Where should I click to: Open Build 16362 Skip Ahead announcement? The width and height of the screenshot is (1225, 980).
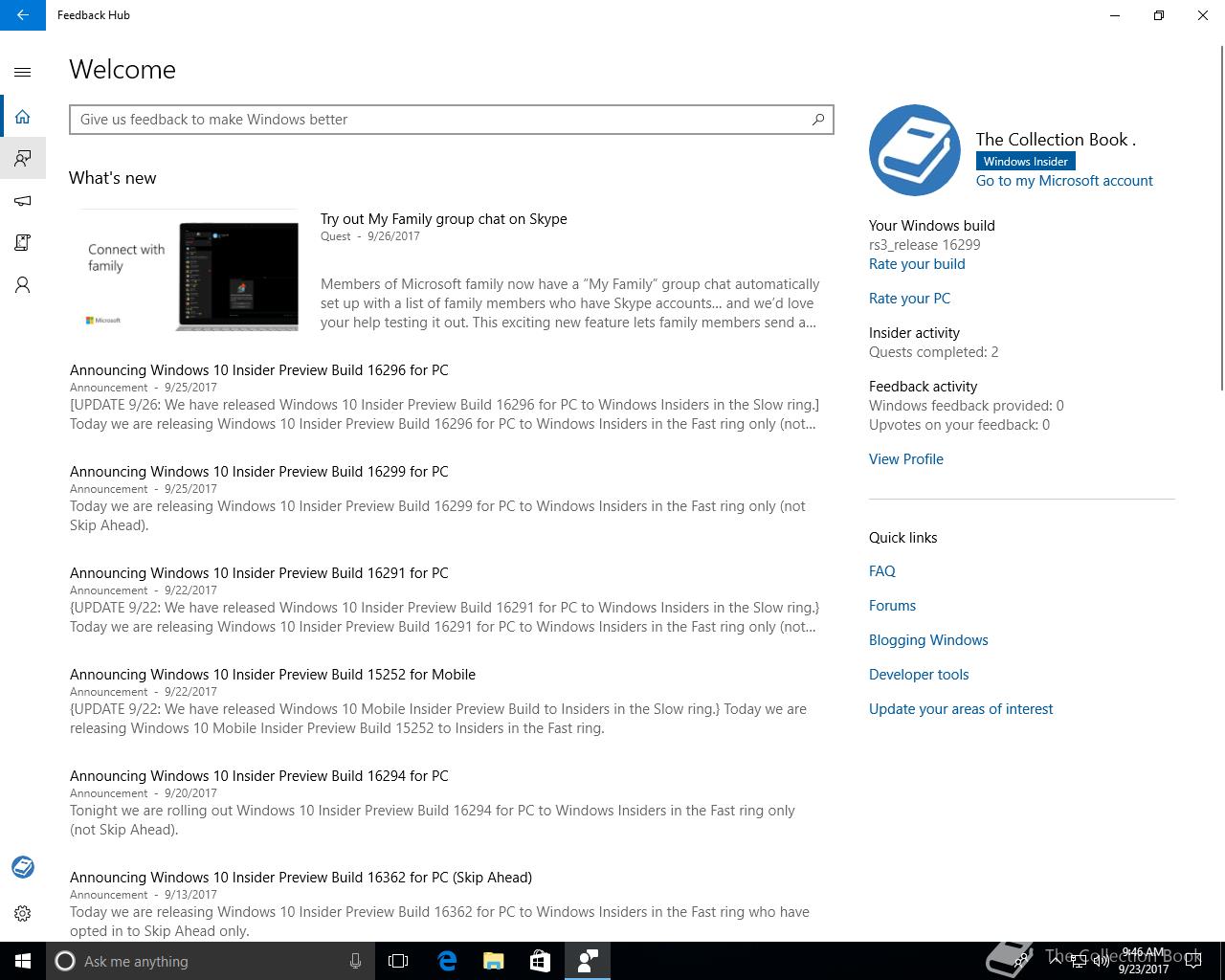(301, 878)
